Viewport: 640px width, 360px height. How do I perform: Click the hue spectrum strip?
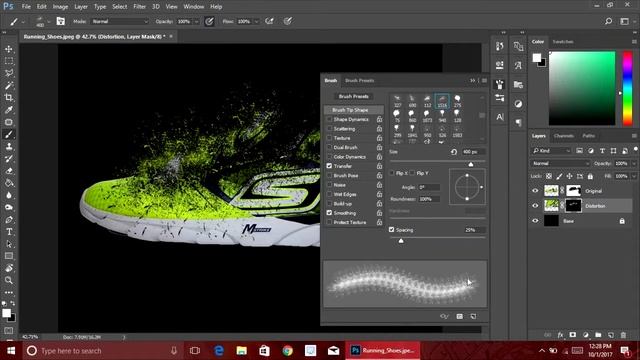[x=627, y=89]
